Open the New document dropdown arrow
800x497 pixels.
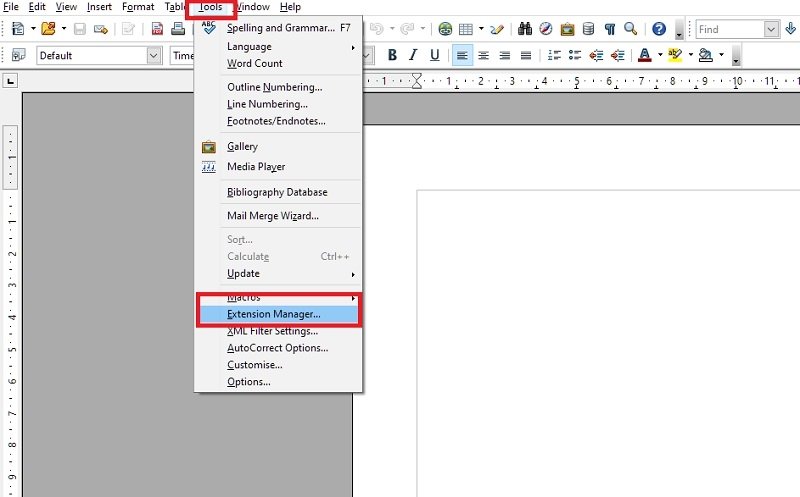click(33, 29)
